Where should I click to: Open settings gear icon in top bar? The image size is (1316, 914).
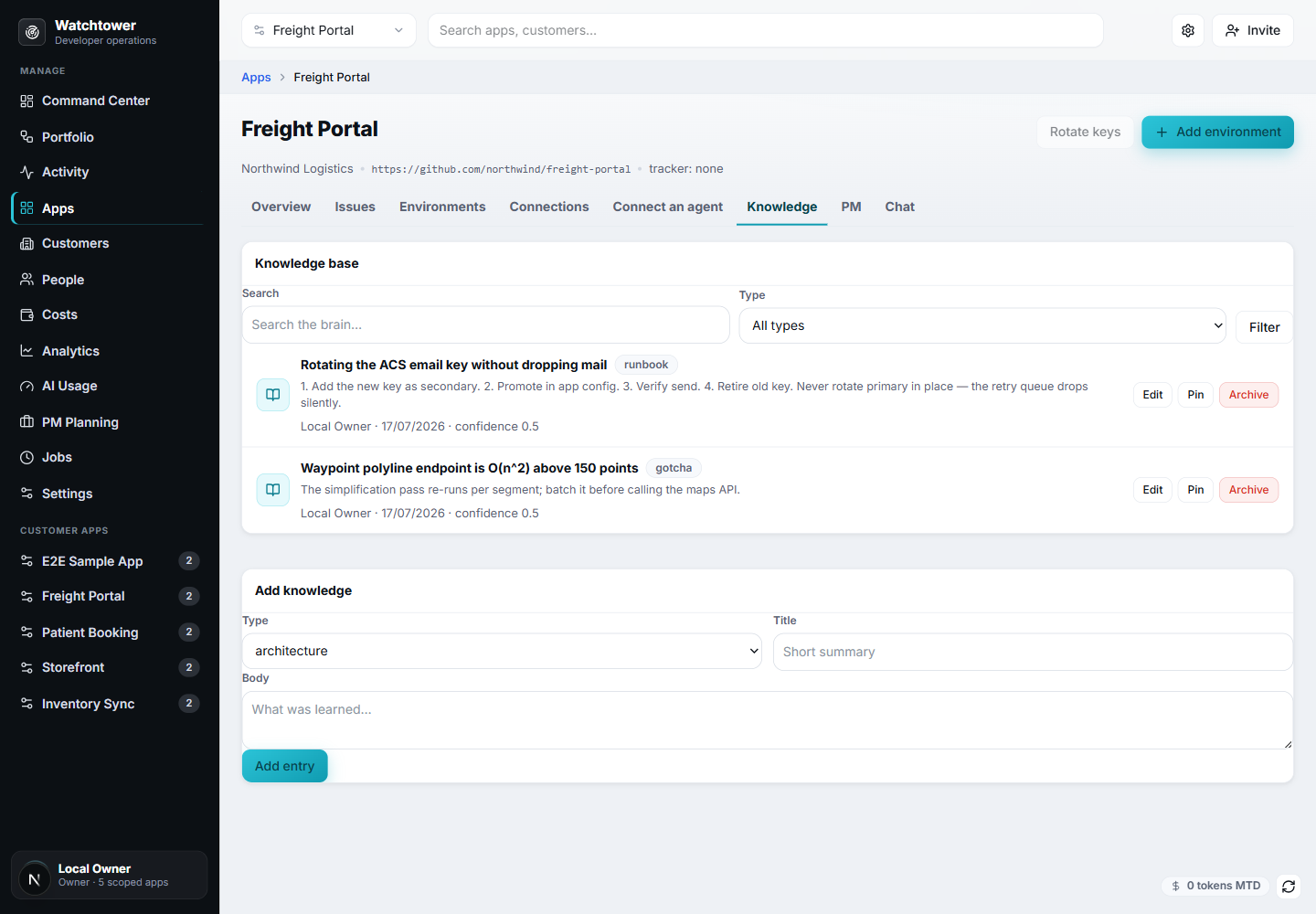pos(1188,30)
